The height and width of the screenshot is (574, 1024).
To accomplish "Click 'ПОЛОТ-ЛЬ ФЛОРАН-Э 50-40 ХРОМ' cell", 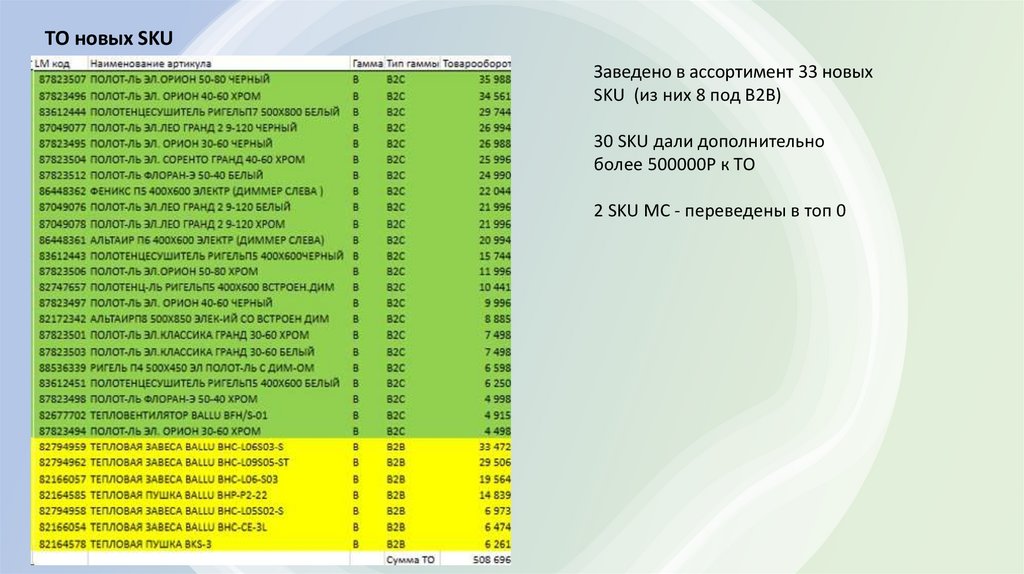I will point(173,399).
